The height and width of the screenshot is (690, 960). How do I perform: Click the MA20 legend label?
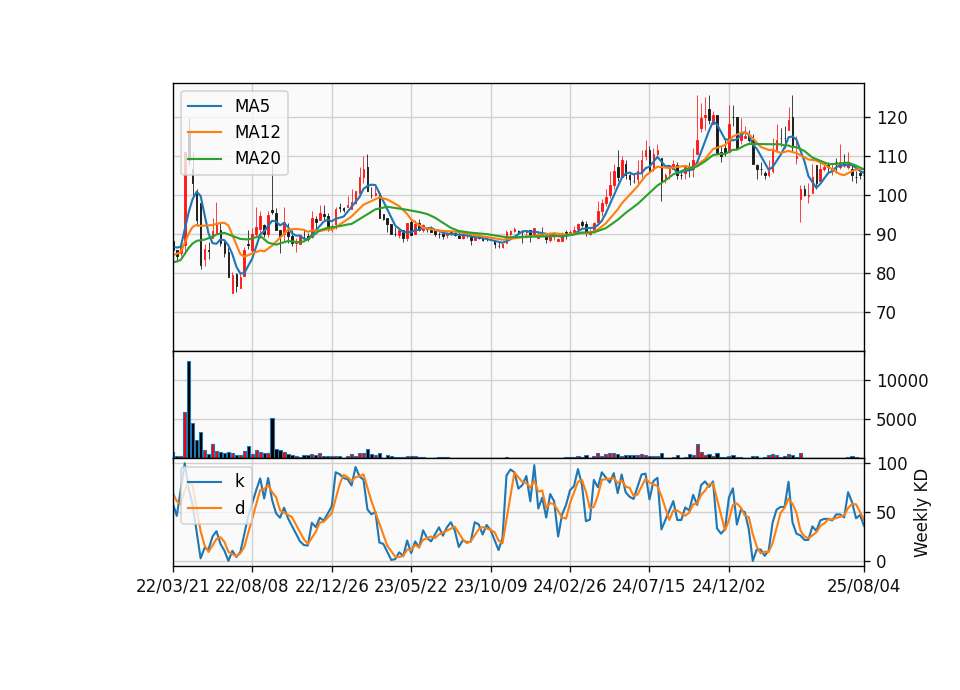tap(257, 158)
